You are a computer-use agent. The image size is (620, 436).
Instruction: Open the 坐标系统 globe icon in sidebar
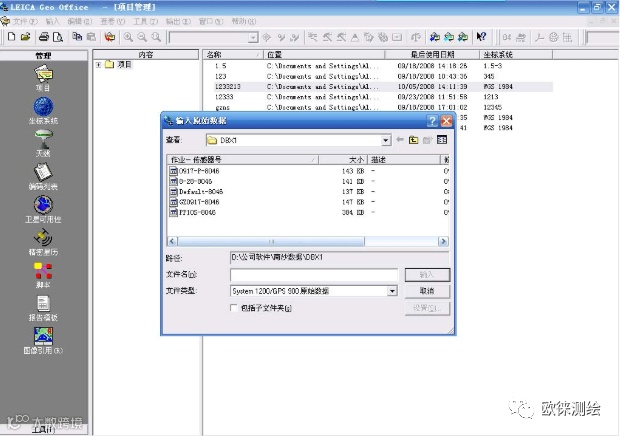click(43, 111)
